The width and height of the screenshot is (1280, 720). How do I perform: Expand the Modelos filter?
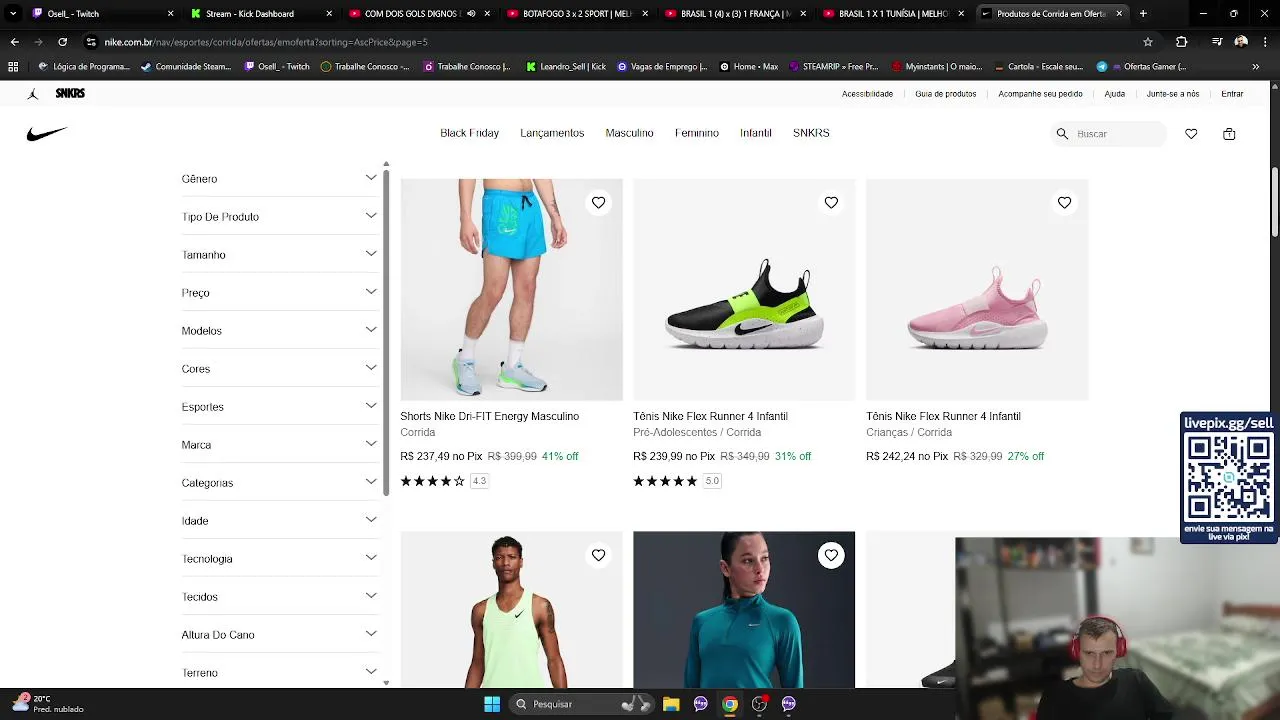point(279,330)
